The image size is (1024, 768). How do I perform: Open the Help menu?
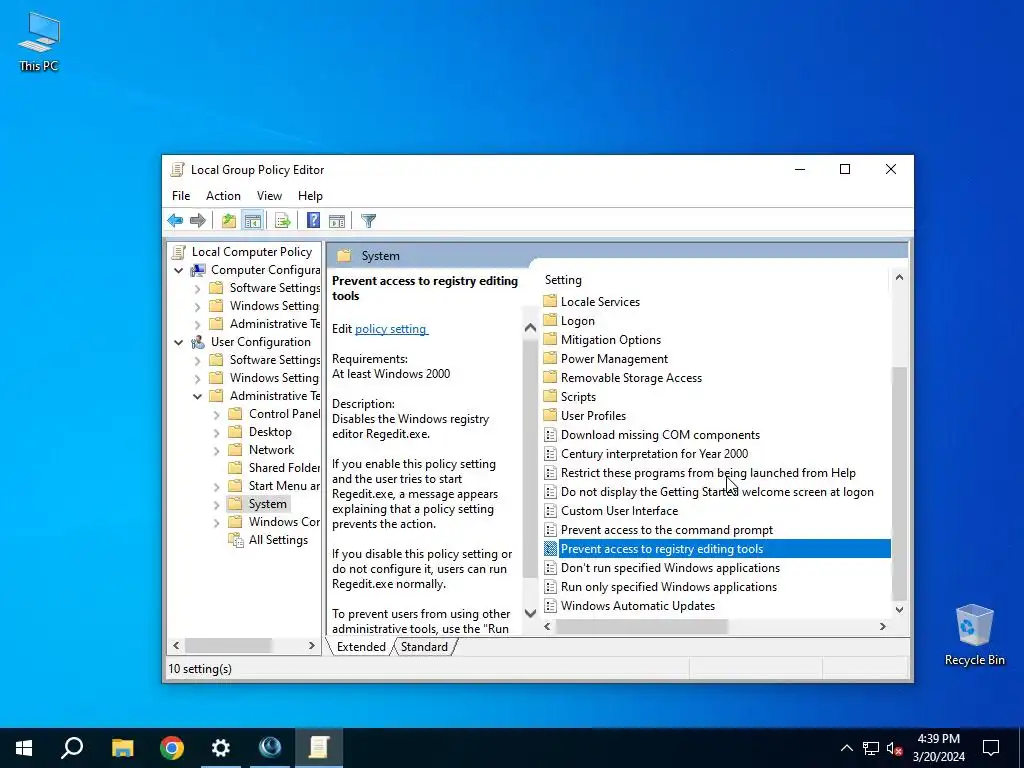[x=310, y=196]
